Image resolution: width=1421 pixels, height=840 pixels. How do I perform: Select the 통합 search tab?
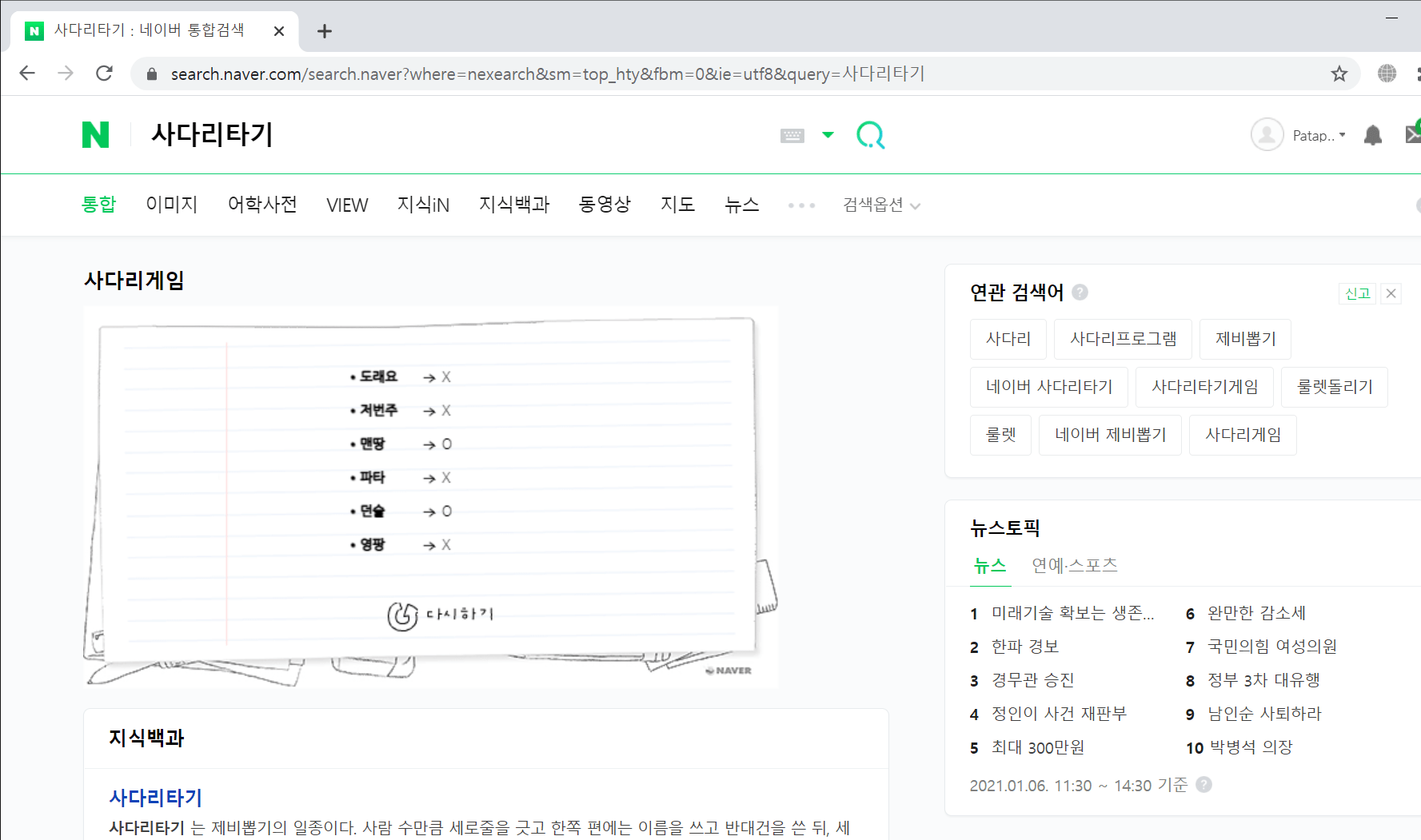point(99,205)
